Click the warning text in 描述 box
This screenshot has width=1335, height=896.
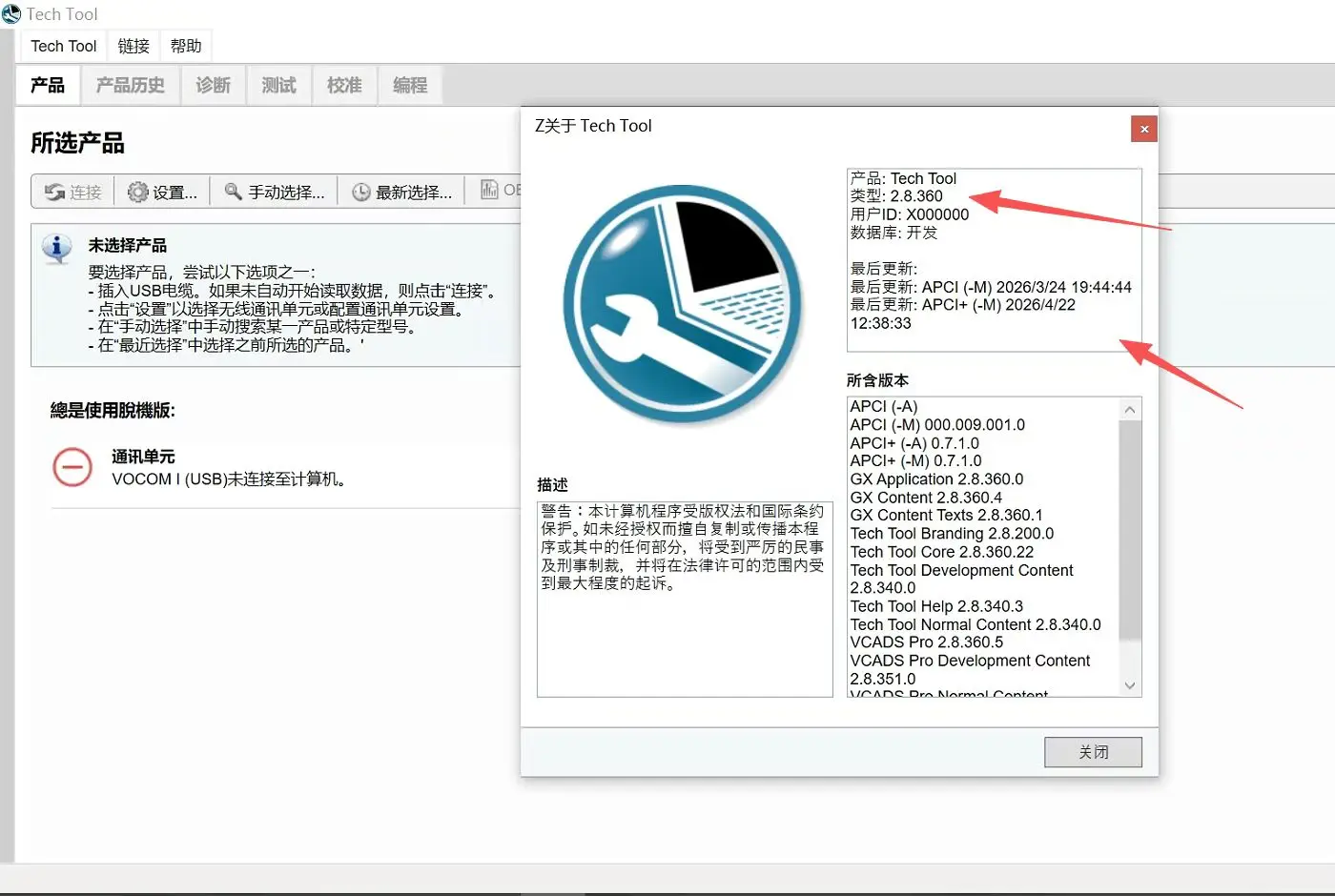click(x=683, y=547)
